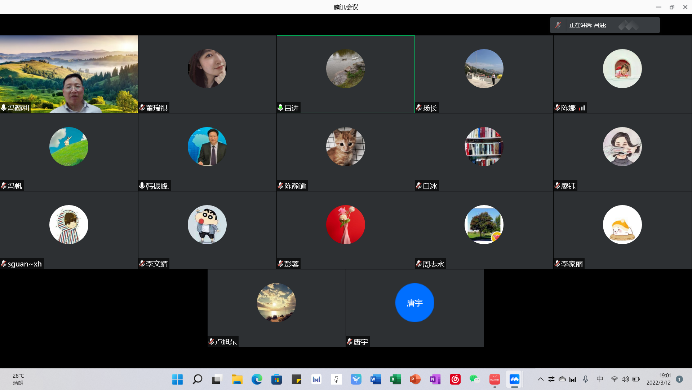The height and width of the screenshot is (390, 692).
Task: Click the blue circle avatar participant tile
Action: (415, 308)
